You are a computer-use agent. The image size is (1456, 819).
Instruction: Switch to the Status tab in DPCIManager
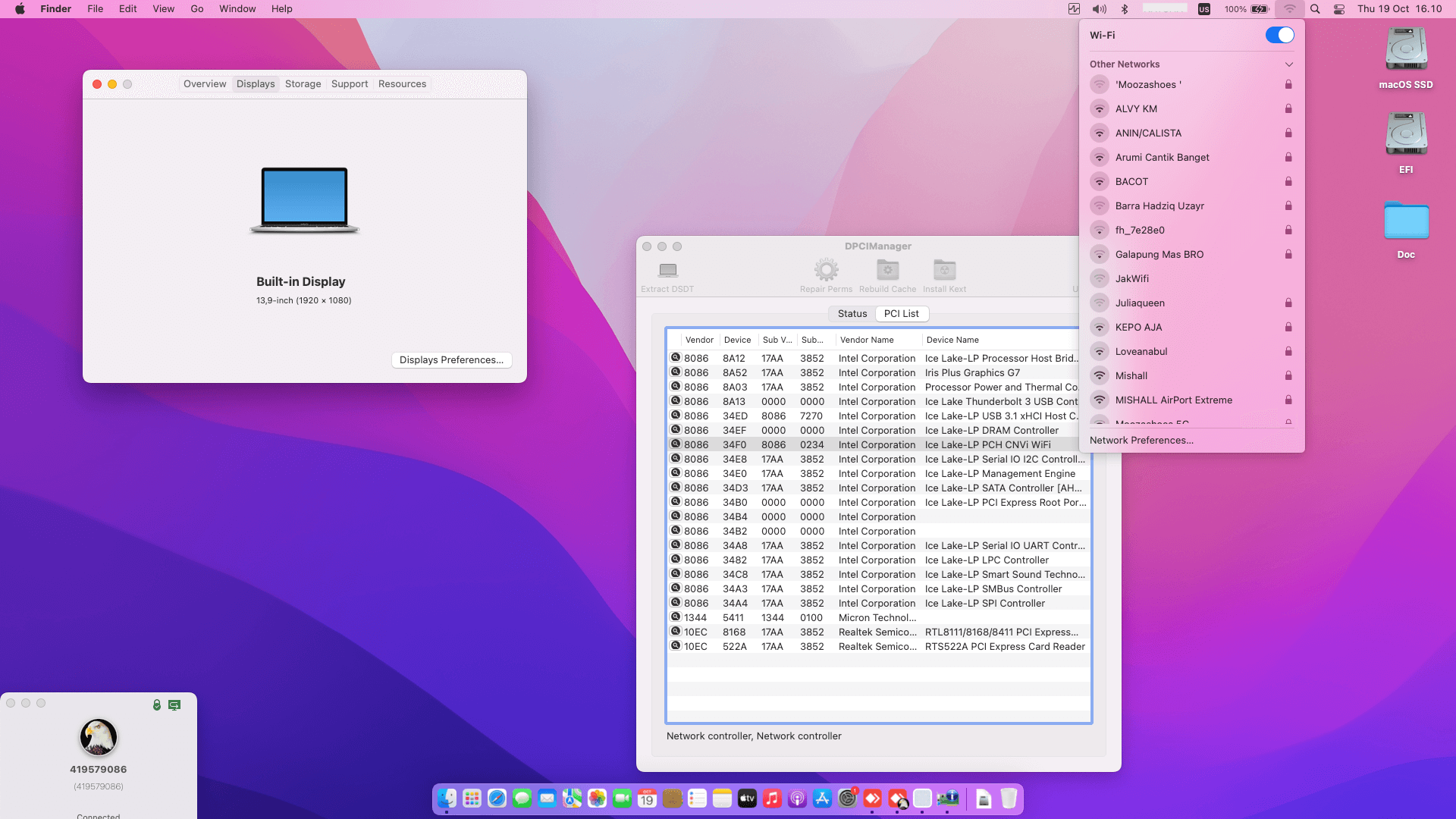click(x=852, y=313)
